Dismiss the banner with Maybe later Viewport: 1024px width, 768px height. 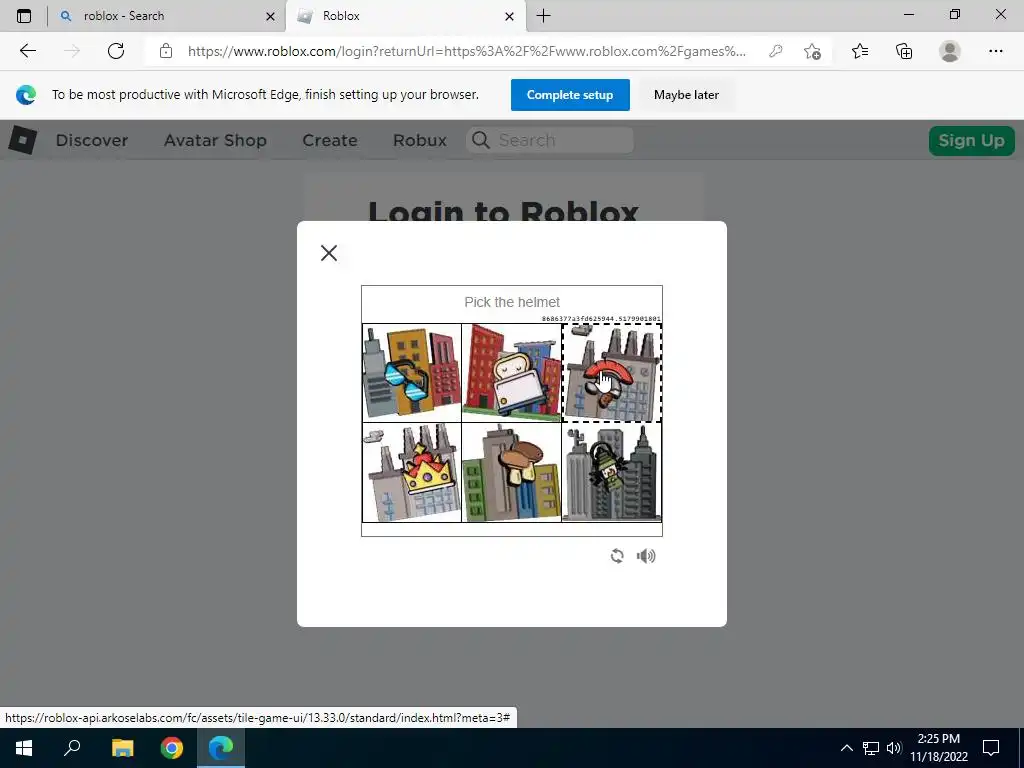coord(686,95)
